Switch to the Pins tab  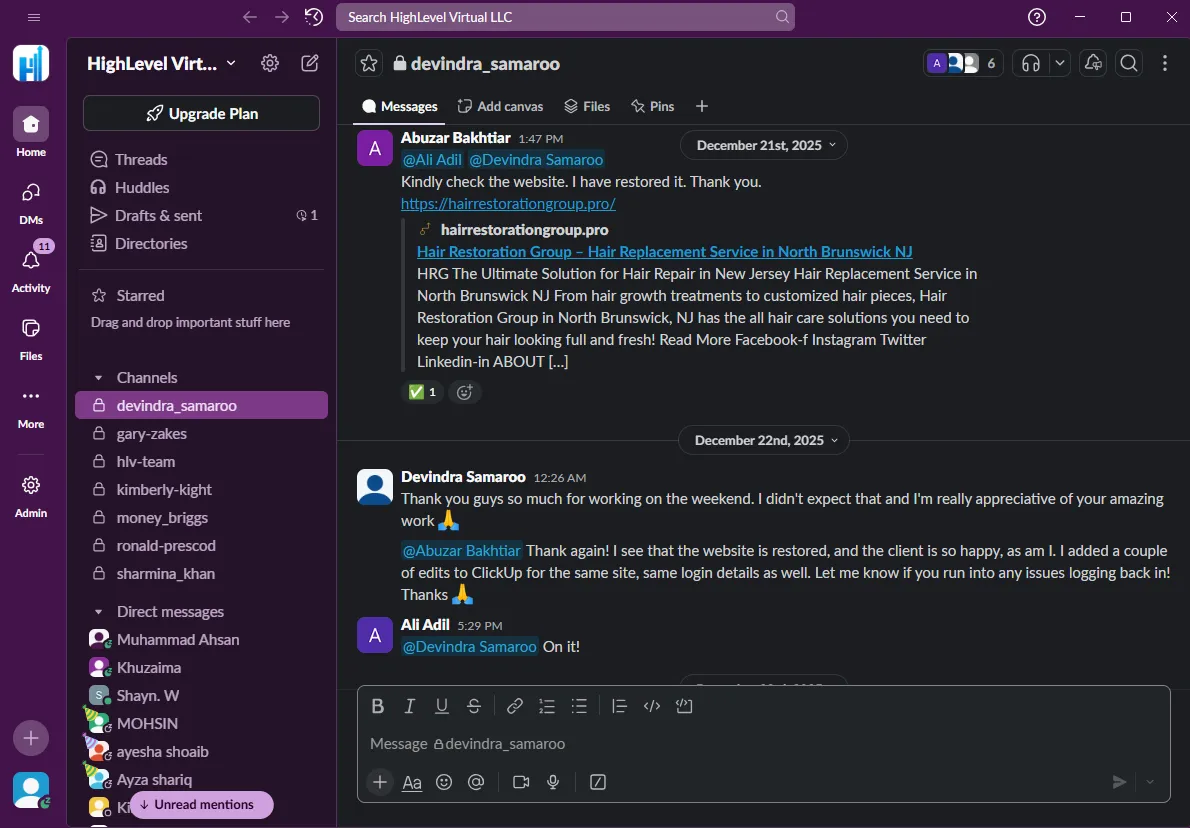(653, 106)
